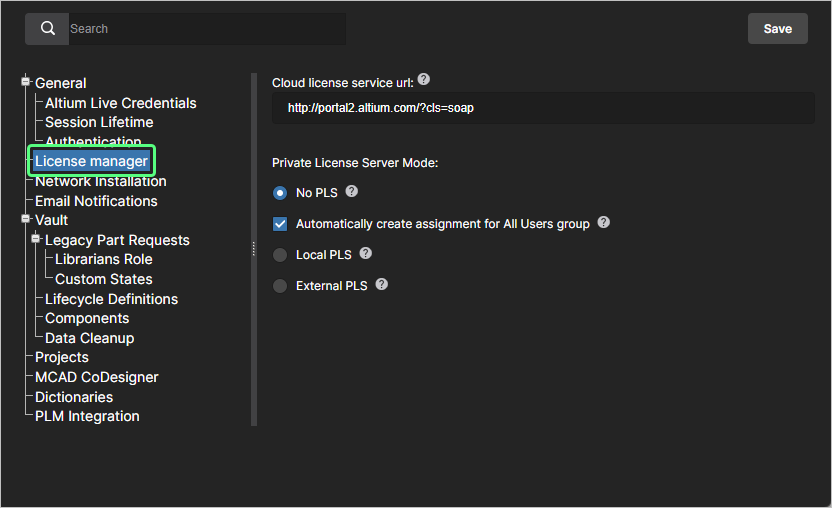This screenshot has width=832, height=508.
Task: Open the PLM Integration settings page
Action: pyautogui.click(x=87, y=416)
